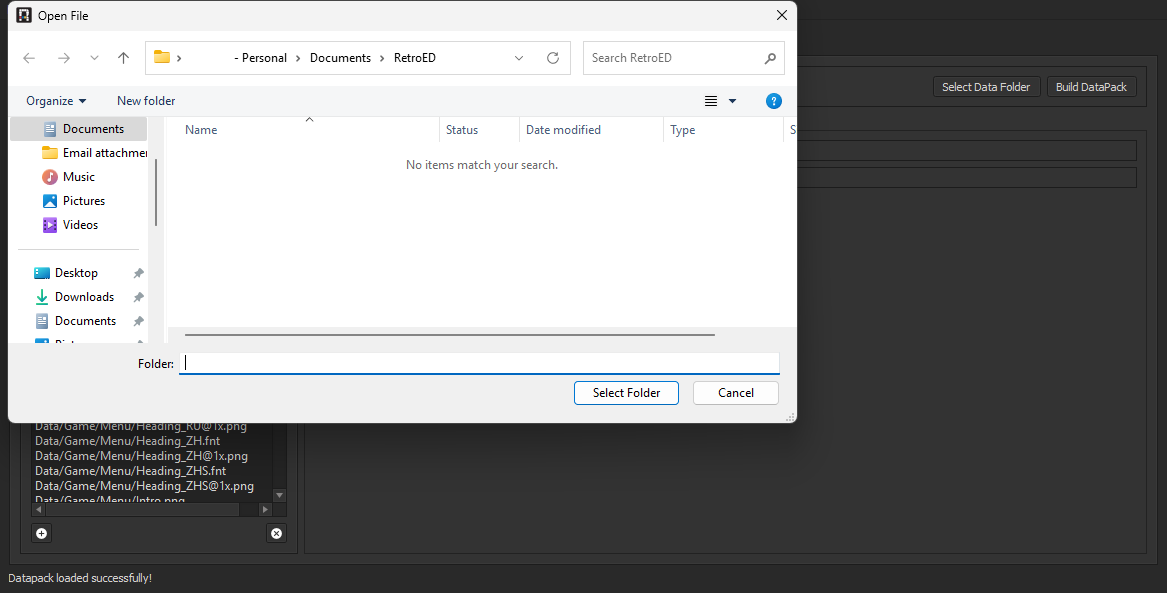
Task: Unpin Desktop using its pin icon
Action: (138, 273)
